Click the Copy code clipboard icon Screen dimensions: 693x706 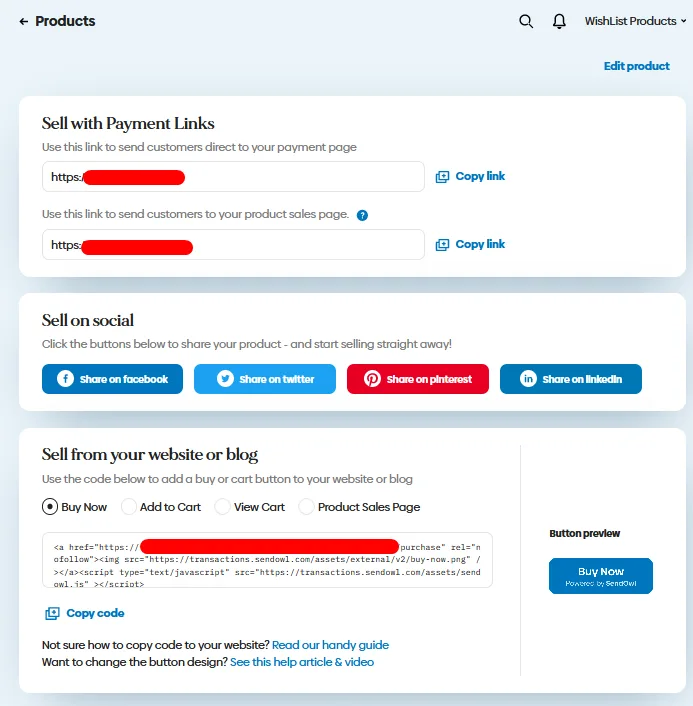click(x=52, y=613)
